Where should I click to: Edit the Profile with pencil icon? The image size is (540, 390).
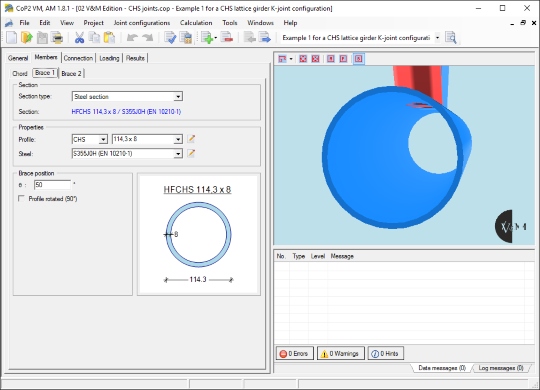click(191, 139)
